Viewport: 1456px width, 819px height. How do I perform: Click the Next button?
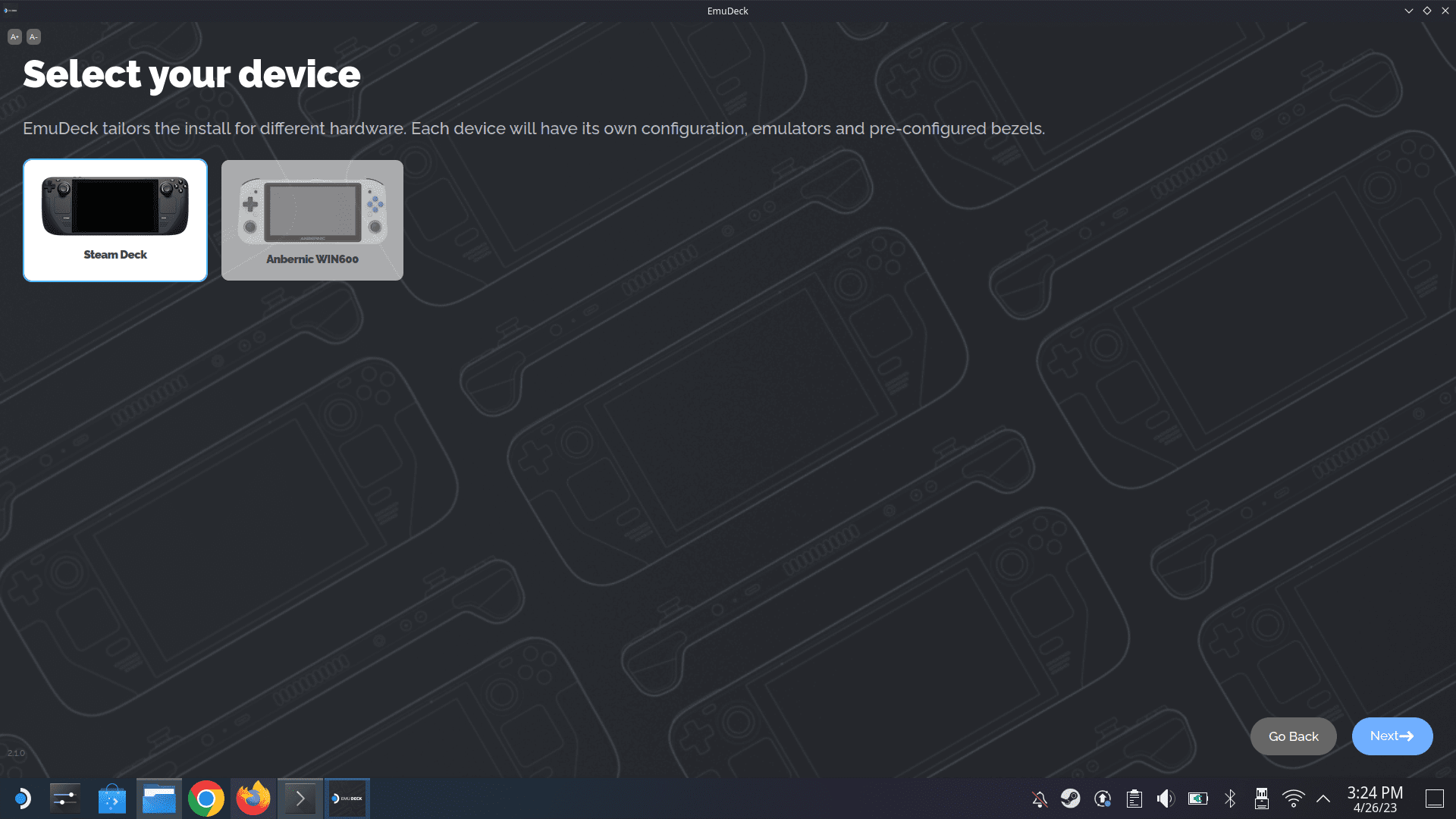coord(1392,736)
